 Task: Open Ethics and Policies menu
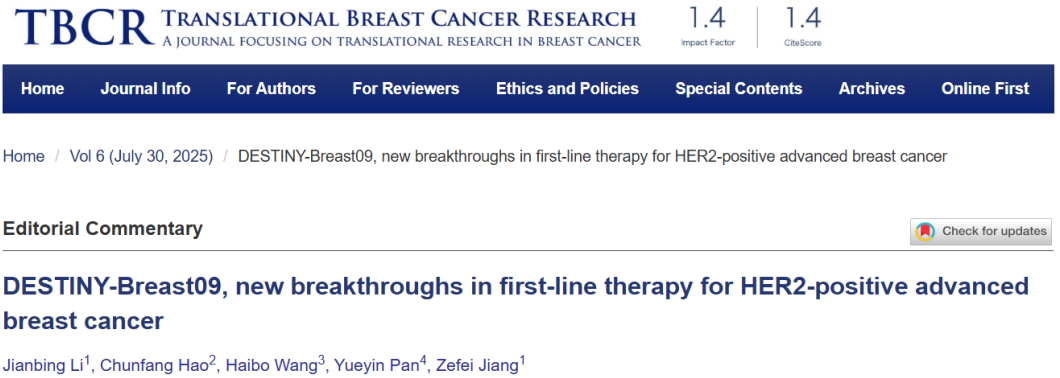point(567,89)
